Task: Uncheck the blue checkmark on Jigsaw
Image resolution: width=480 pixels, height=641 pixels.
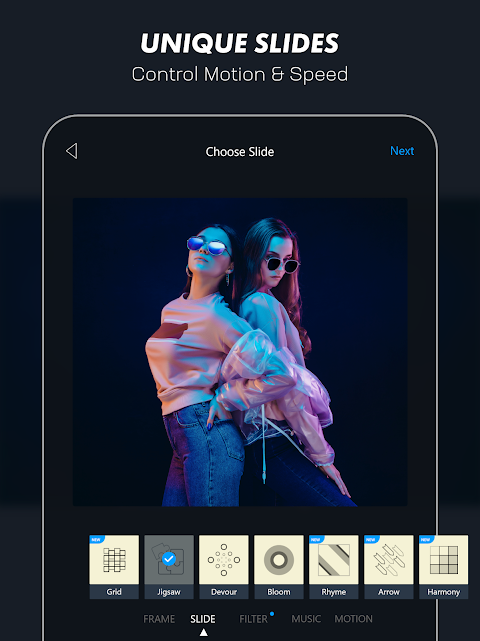Action: coord(168,558)
